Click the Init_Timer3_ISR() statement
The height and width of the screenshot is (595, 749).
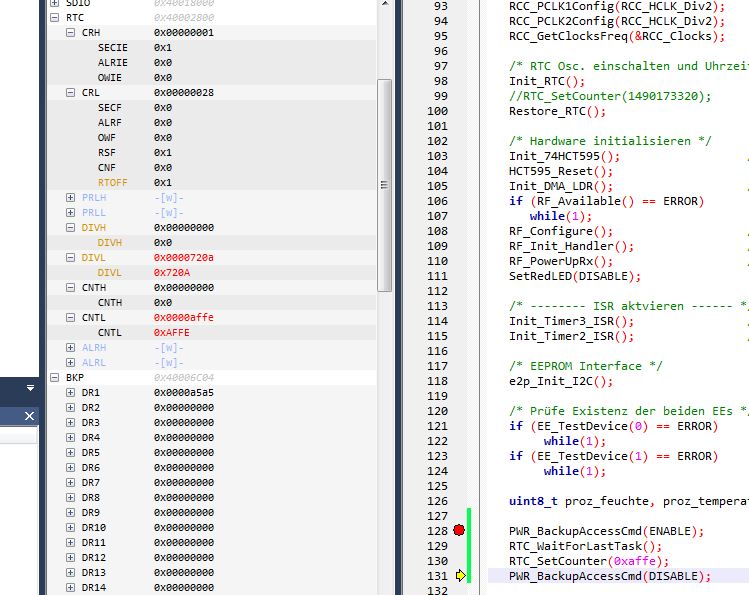pos(571,321)
